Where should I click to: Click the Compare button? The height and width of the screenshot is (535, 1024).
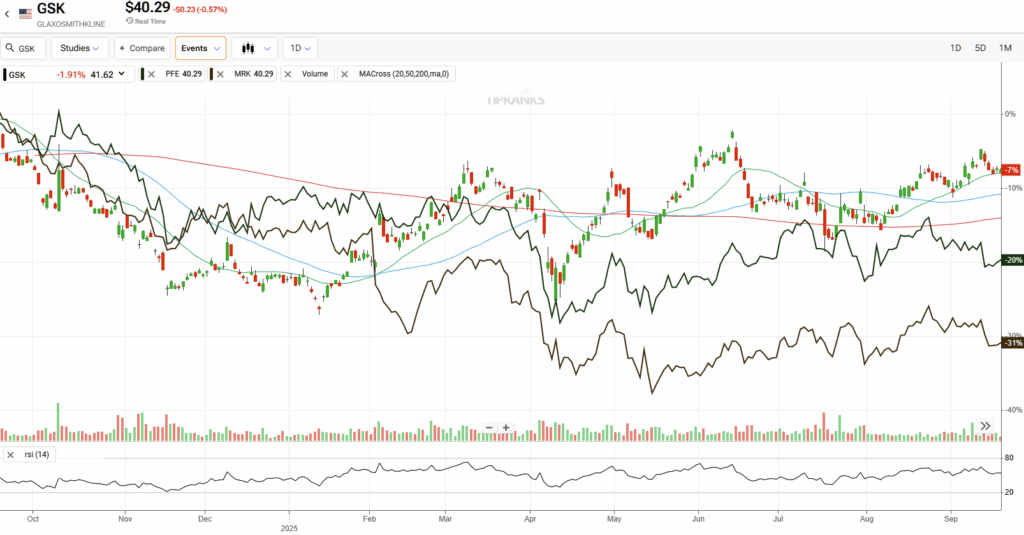point(142,48)
